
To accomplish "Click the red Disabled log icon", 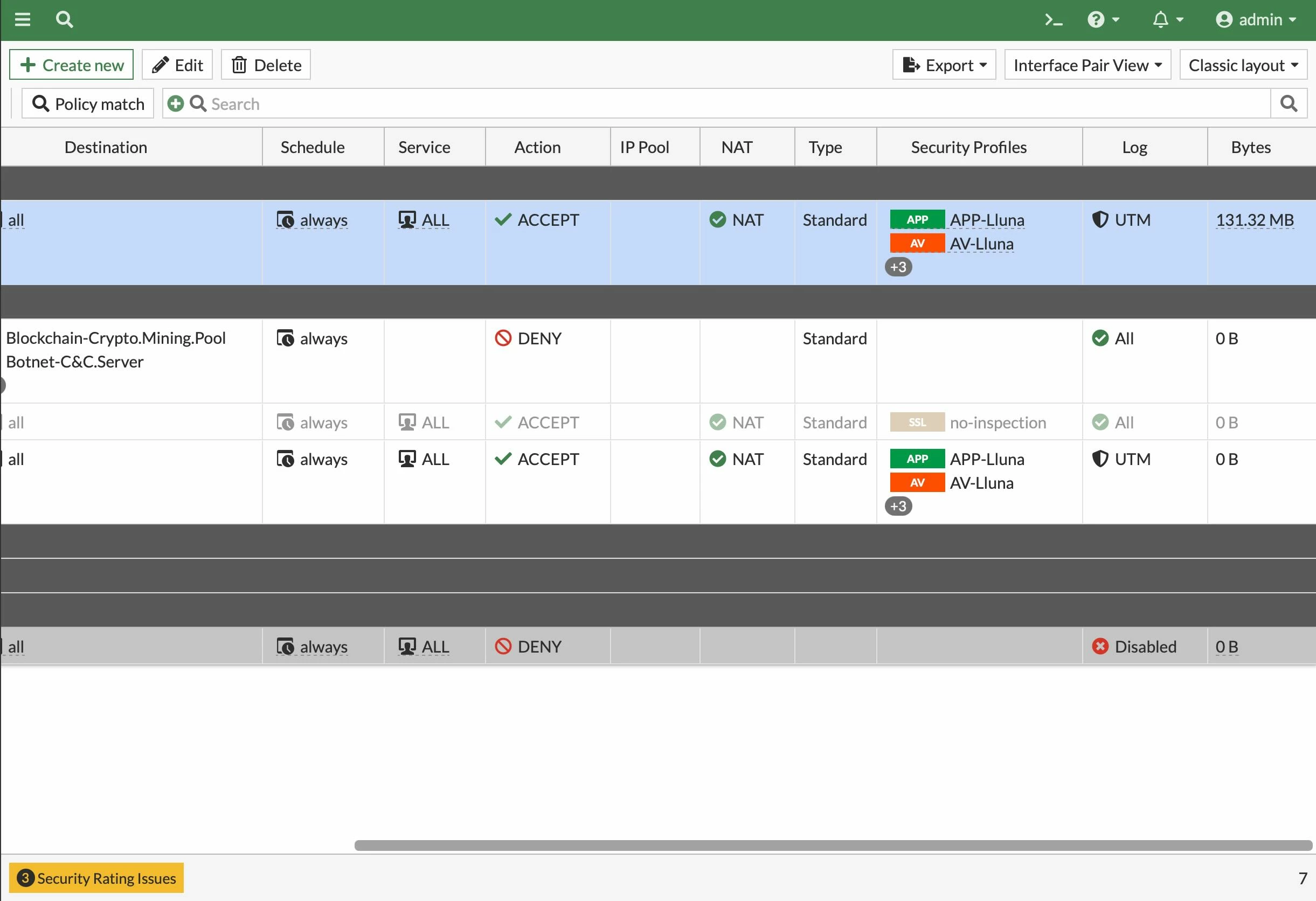I will click(1100, 646).
